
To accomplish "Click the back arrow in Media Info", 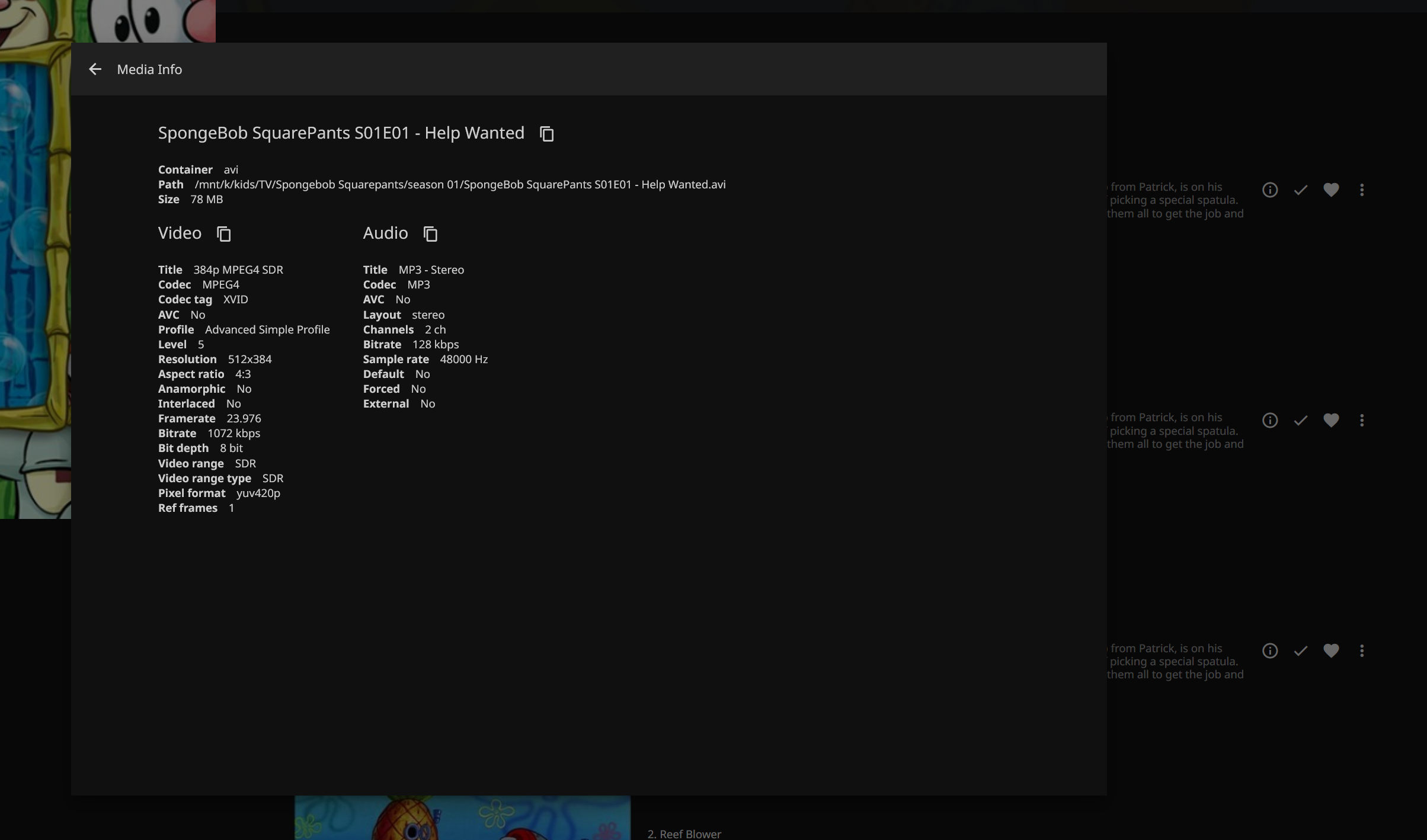I will pos(95,69).
